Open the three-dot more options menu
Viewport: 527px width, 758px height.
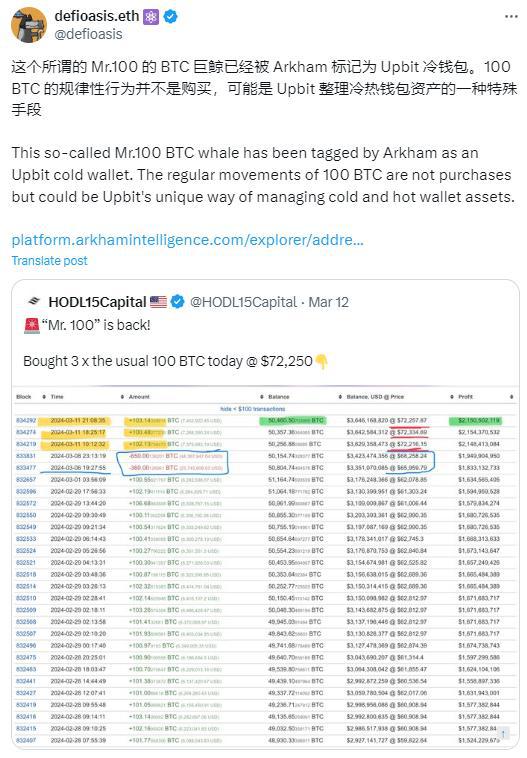[511, 16]
